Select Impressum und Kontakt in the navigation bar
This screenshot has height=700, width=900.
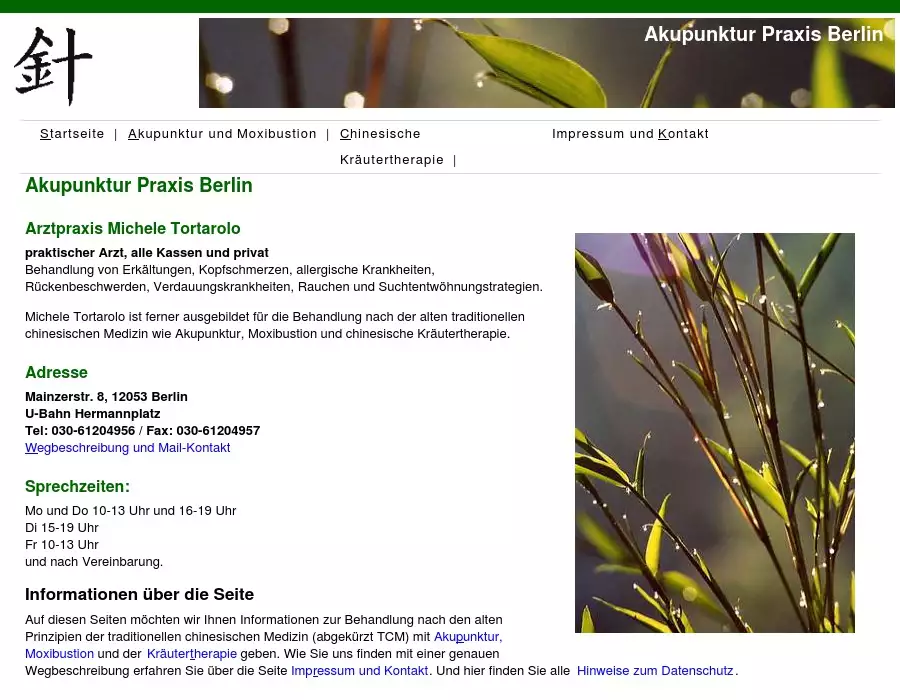(x=630, y=134)
